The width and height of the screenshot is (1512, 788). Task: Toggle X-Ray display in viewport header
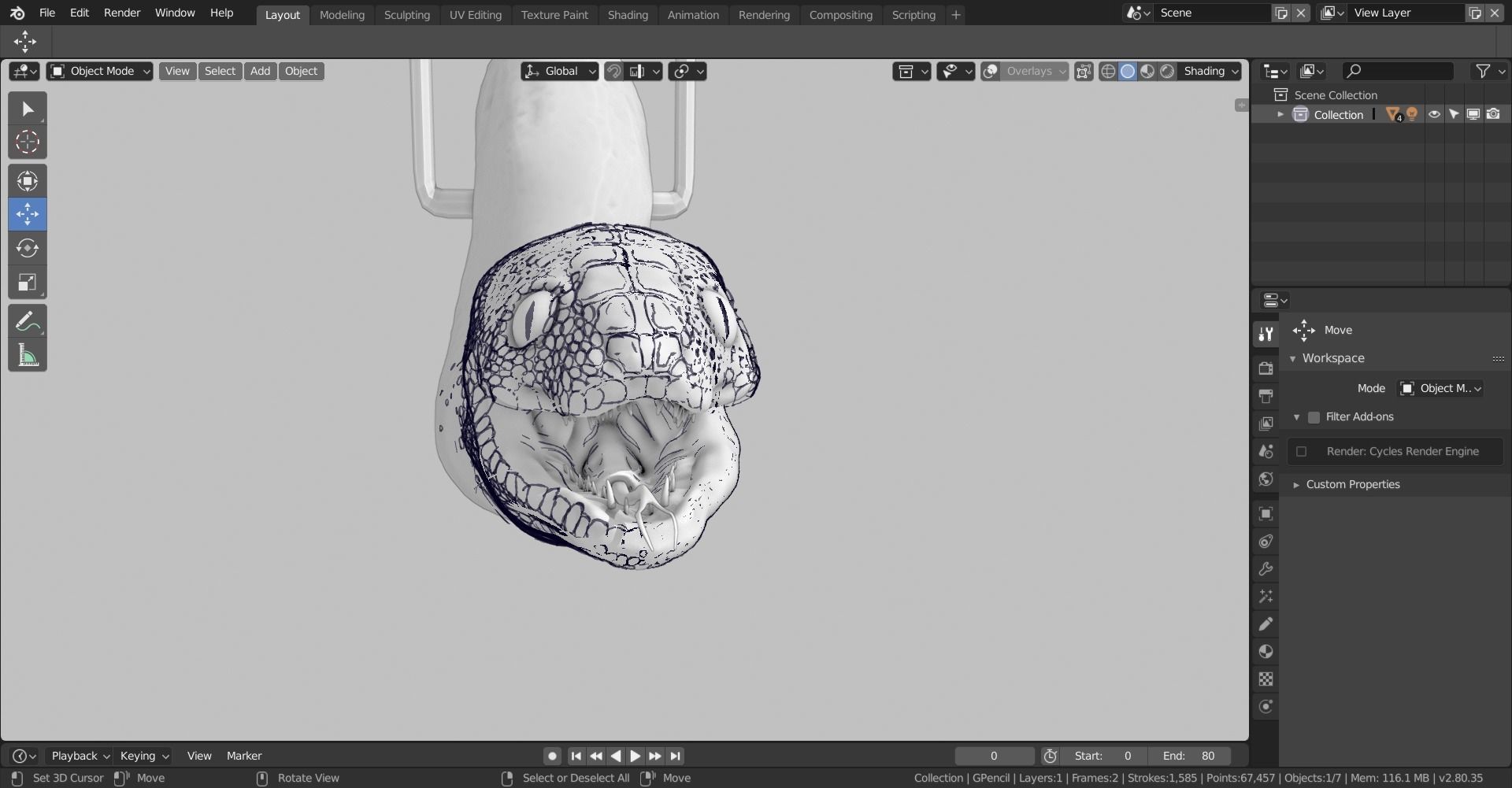[1084, 71]
